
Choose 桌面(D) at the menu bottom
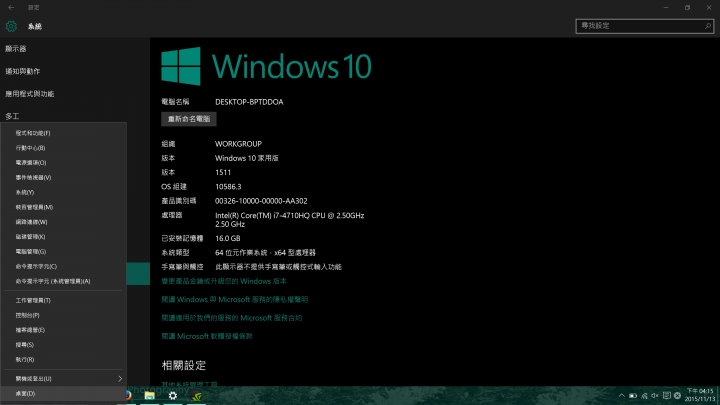tap(63, 394)
